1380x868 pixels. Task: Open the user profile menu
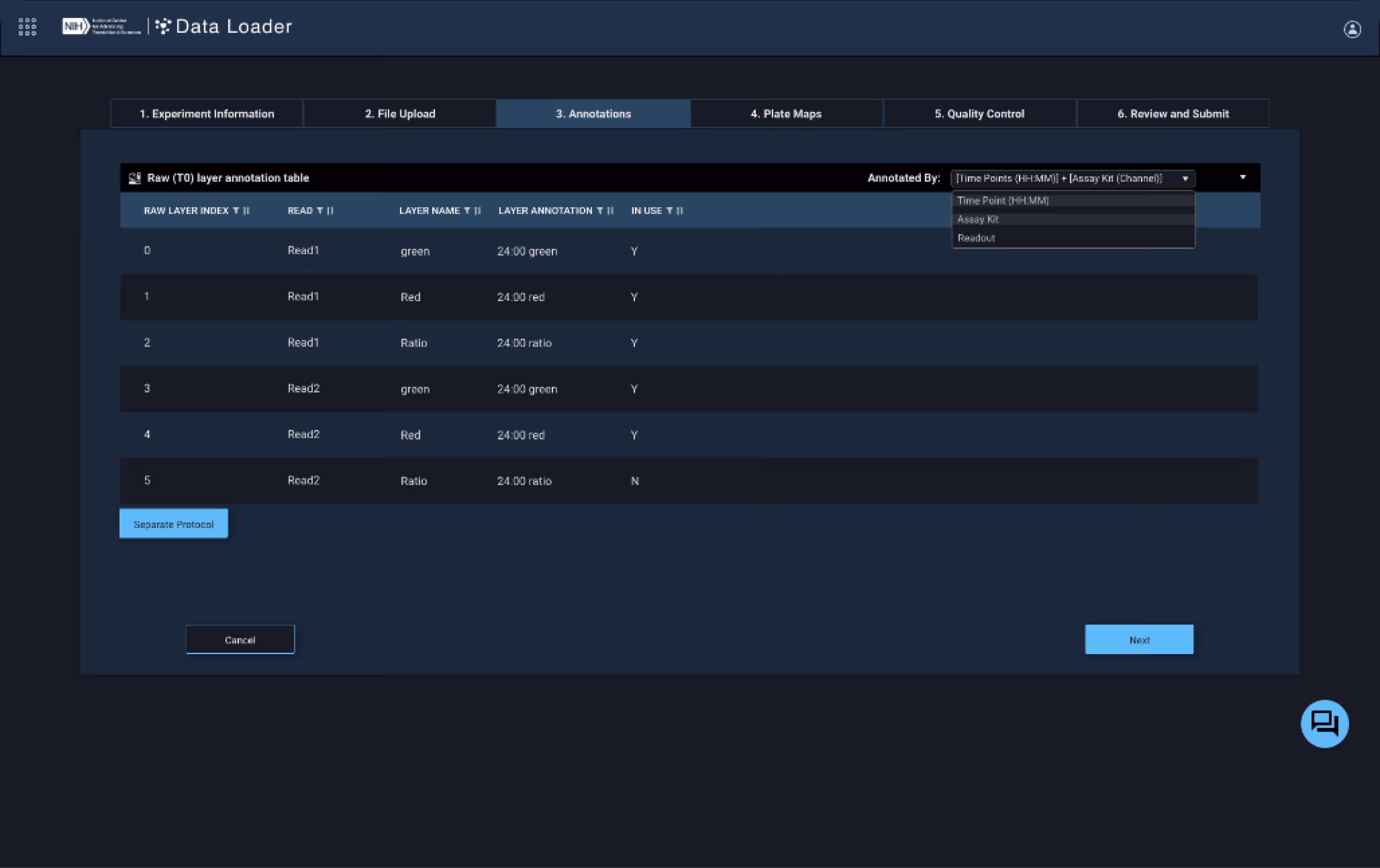(1352, 29)
